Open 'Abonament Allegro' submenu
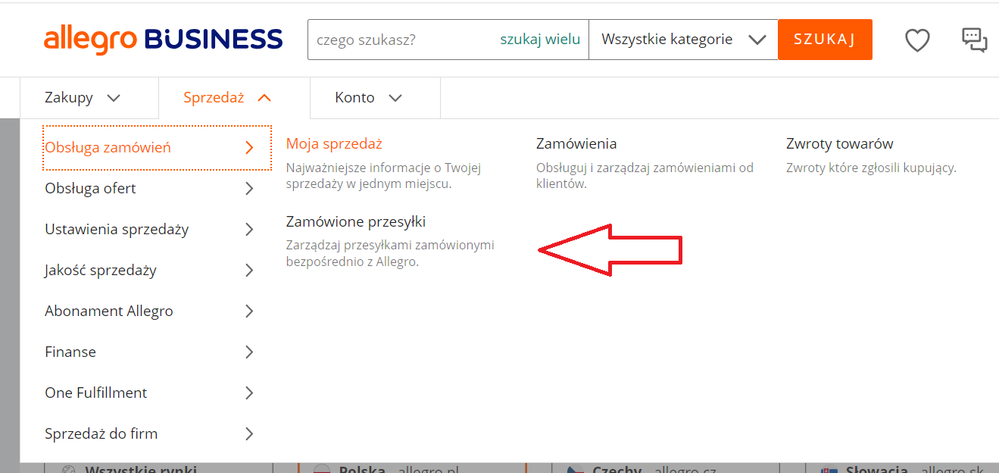The width and height of the screenshot is (999, 473). coord(149,311)
